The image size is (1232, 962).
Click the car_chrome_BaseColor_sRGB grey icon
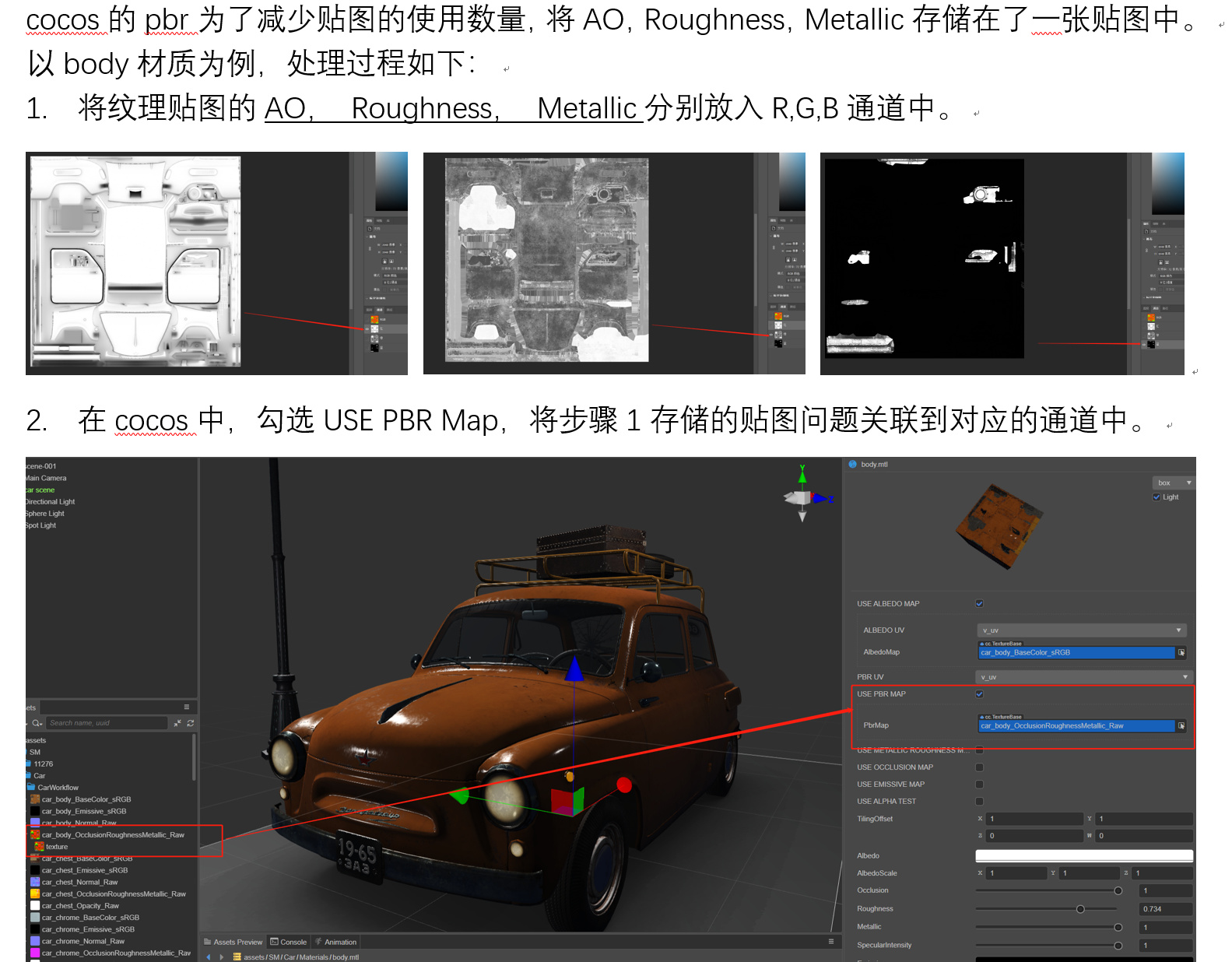35,918
